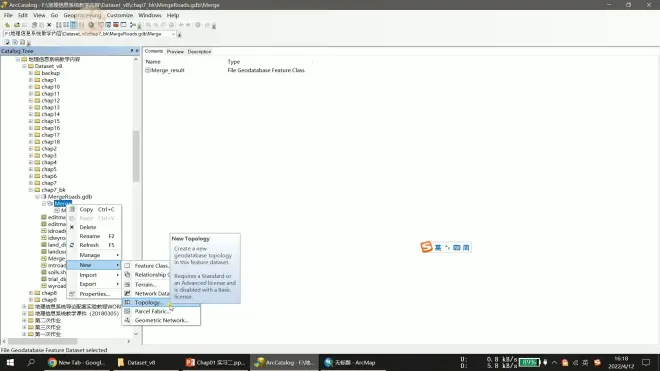Switch contents view to List mode
Screen dimensions: 660x371
[x=66, y=25]
